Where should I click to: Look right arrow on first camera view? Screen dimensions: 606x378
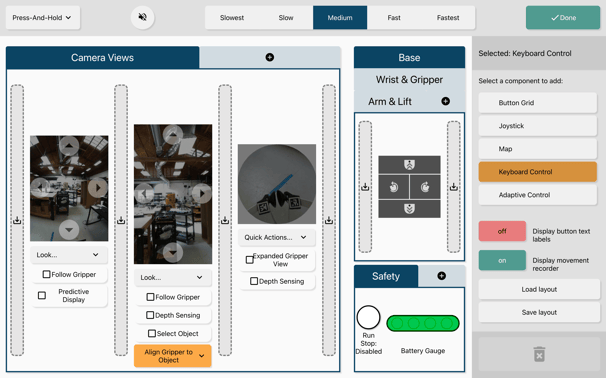point(97,187)
